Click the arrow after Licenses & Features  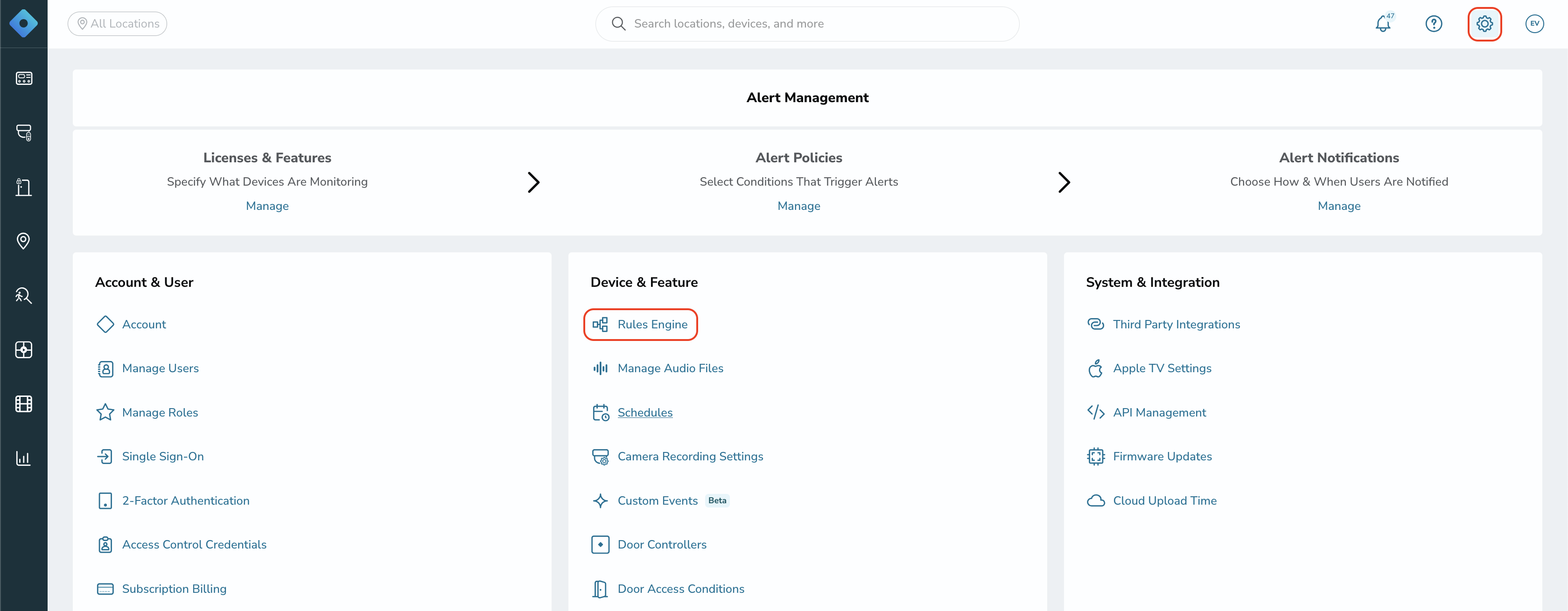pyautogui.click(x=533, y=182)
